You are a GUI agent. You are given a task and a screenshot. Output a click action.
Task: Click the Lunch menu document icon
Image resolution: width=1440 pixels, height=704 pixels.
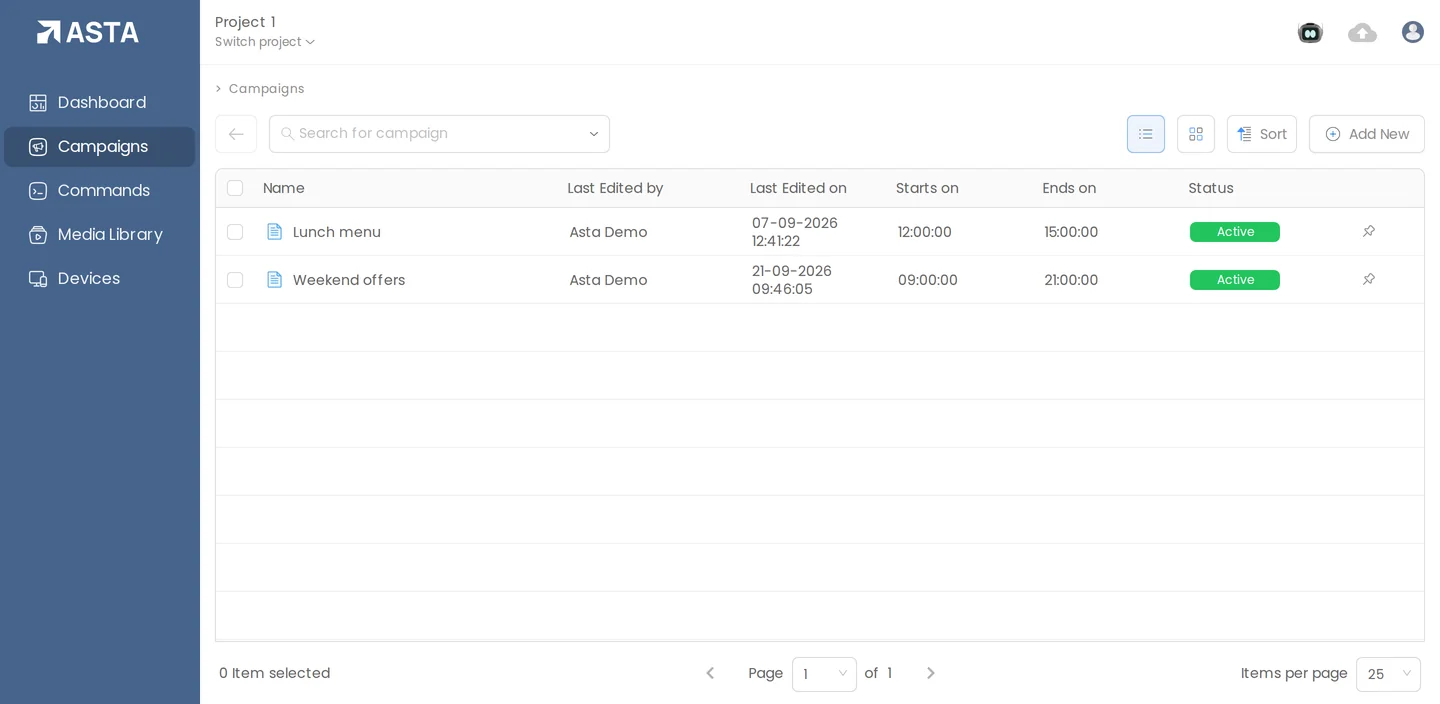tap(274, 232)
